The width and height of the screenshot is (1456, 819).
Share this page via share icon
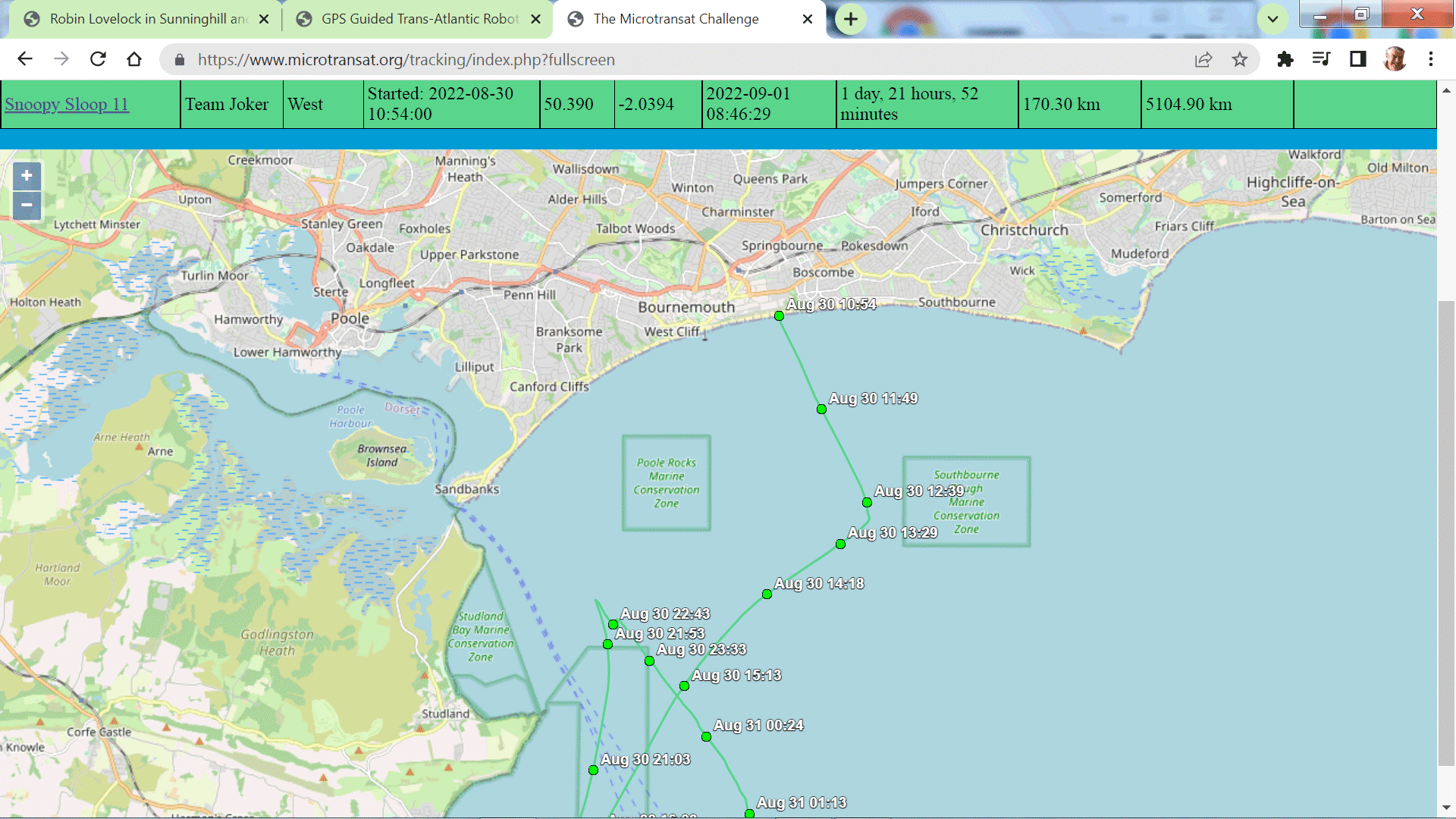[x=1203, y=59]
